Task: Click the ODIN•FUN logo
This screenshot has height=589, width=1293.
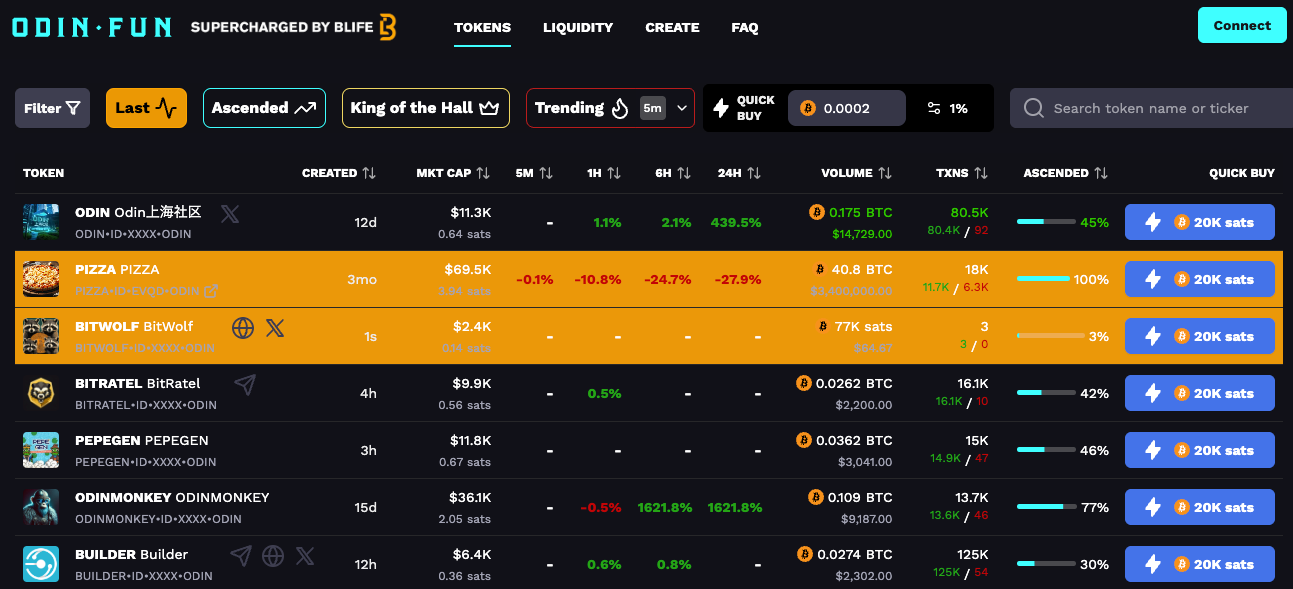Action: pos(91,27)
